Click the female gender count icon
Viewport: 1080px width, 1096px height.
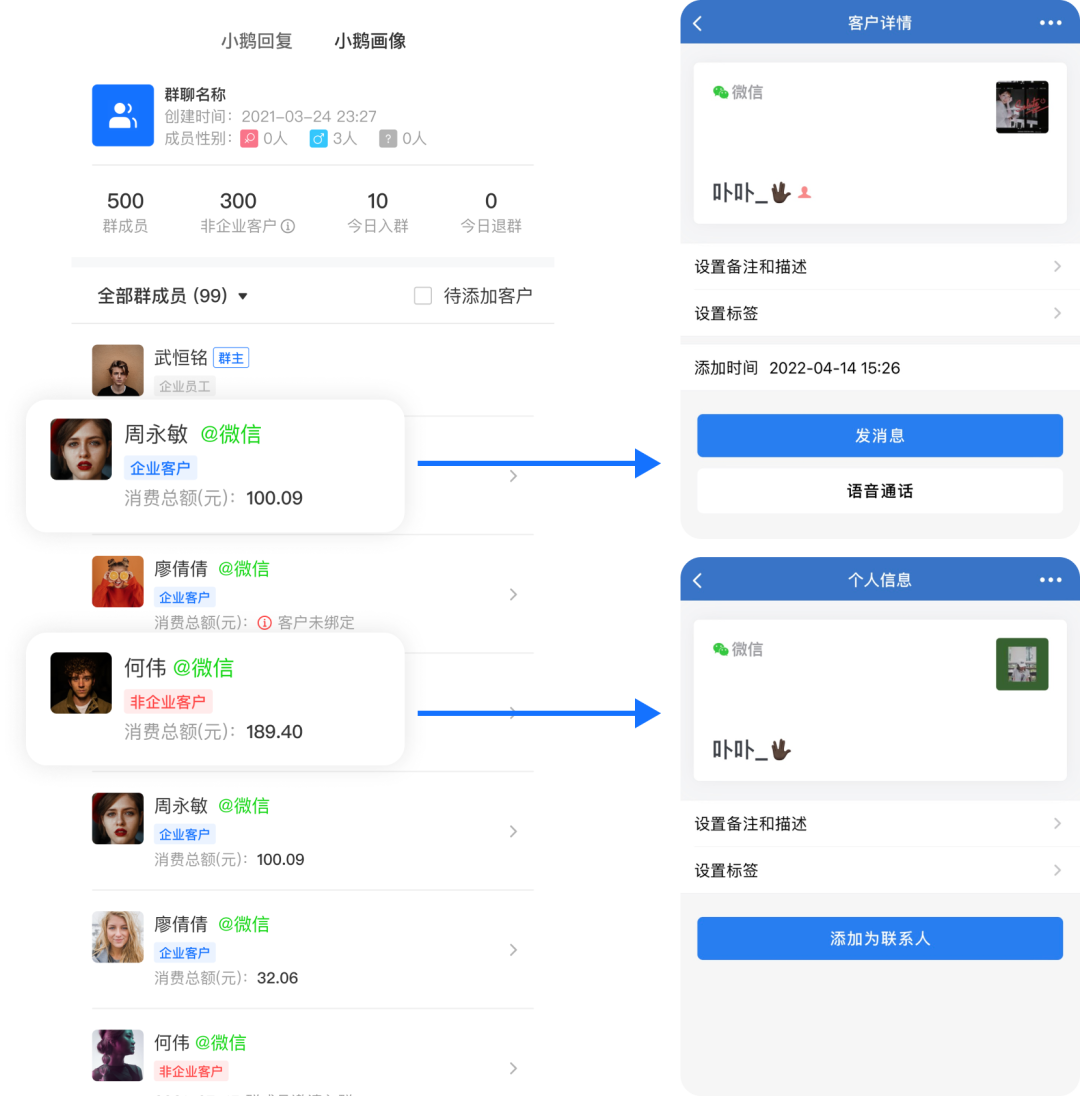click(249, 138)
